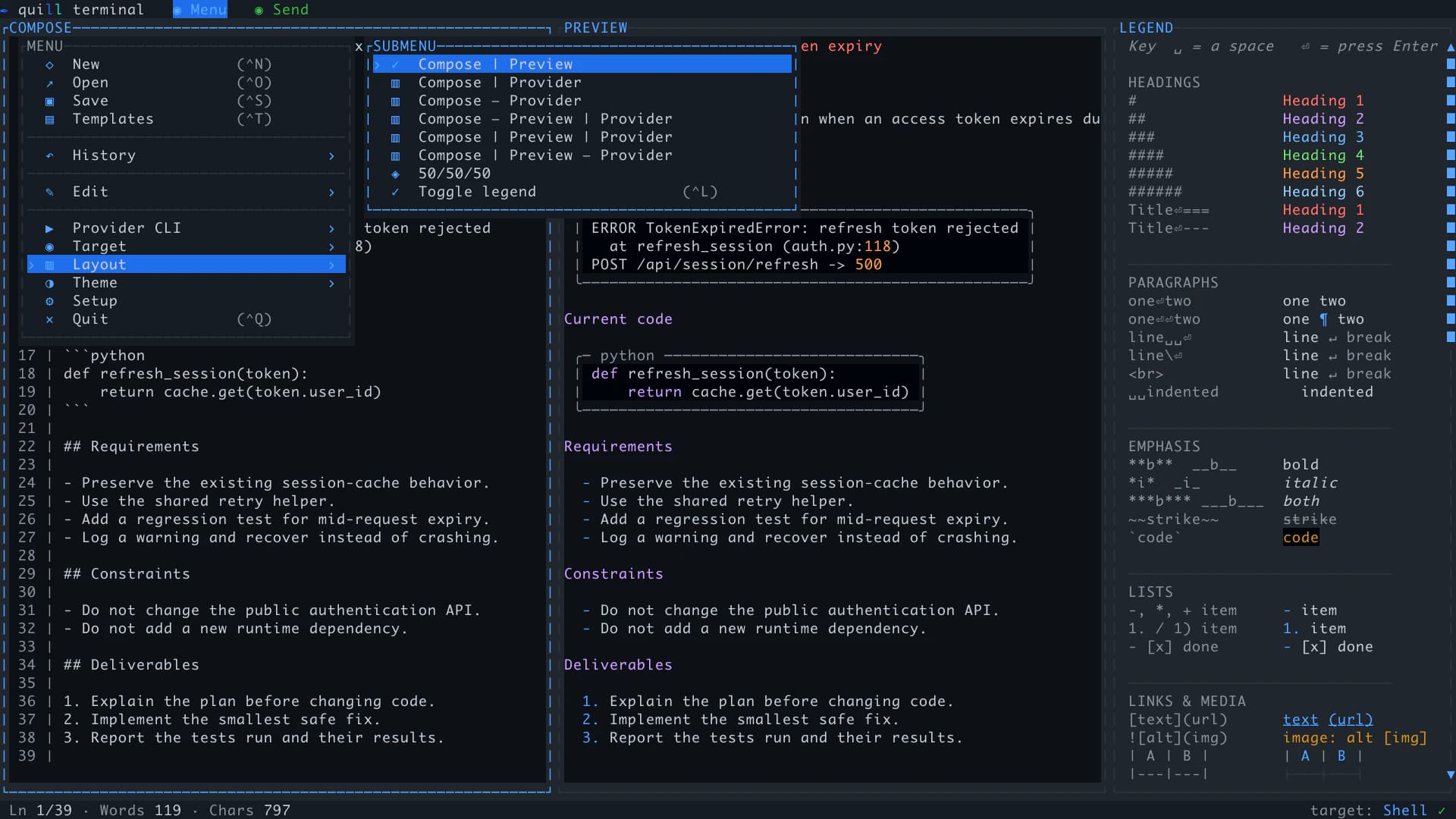Click 'Heading 3' sample in legend
Image resolution: width=1456 pixels, height=819 pixels.
click(x=1323, y=137)
